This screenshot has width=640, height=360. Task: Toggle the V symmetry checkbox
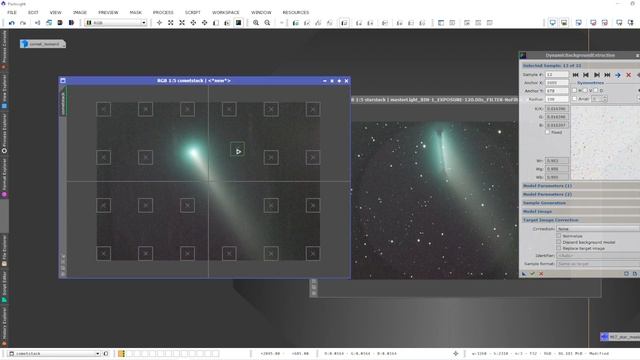coord(585,91)
